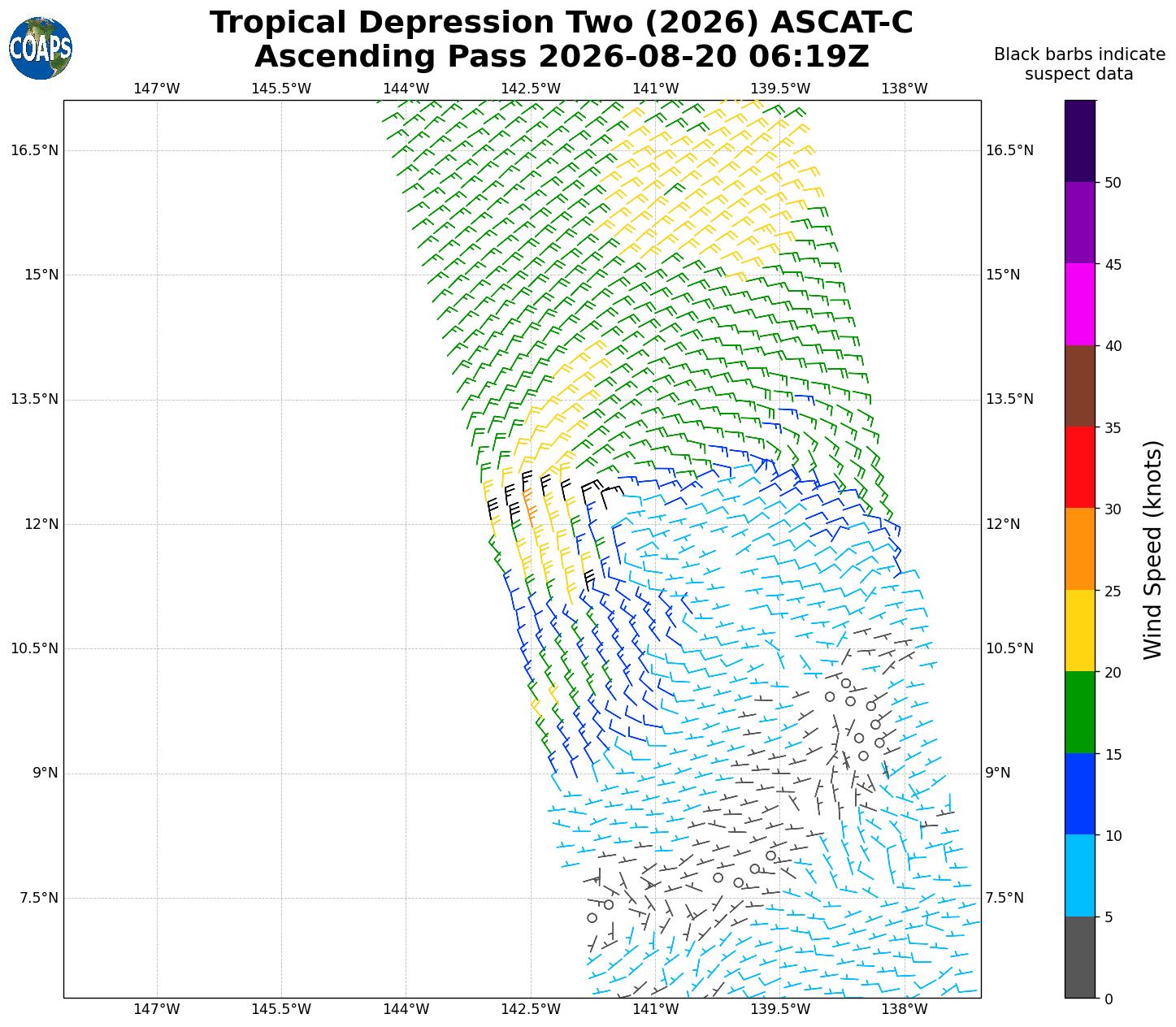Click the 141°W label on top axis
The width and height of the screenshot is (1176, 1027).
(655, 89)
